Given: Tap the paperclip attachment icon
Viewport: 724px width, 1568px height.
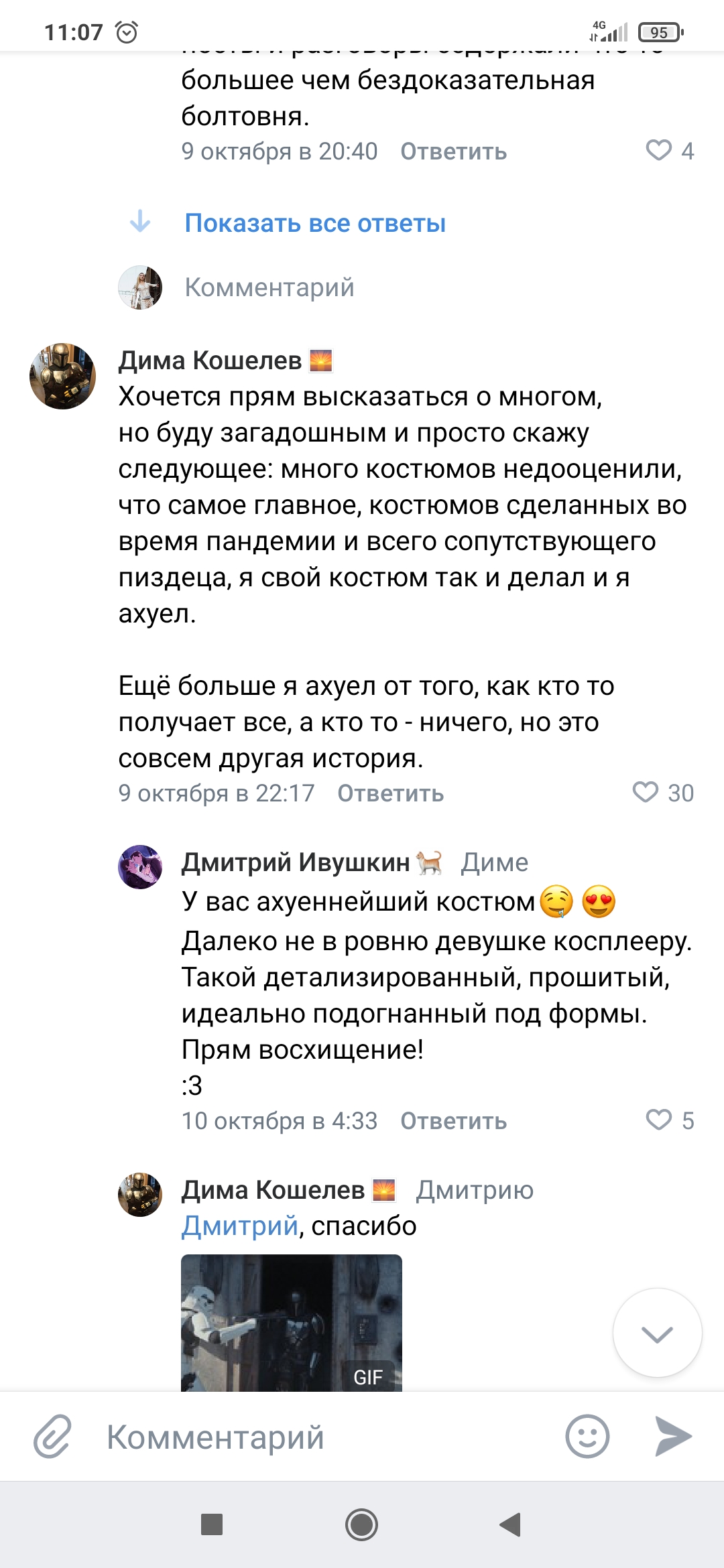Looking at the screenshot, I should tap(52, 1437).
